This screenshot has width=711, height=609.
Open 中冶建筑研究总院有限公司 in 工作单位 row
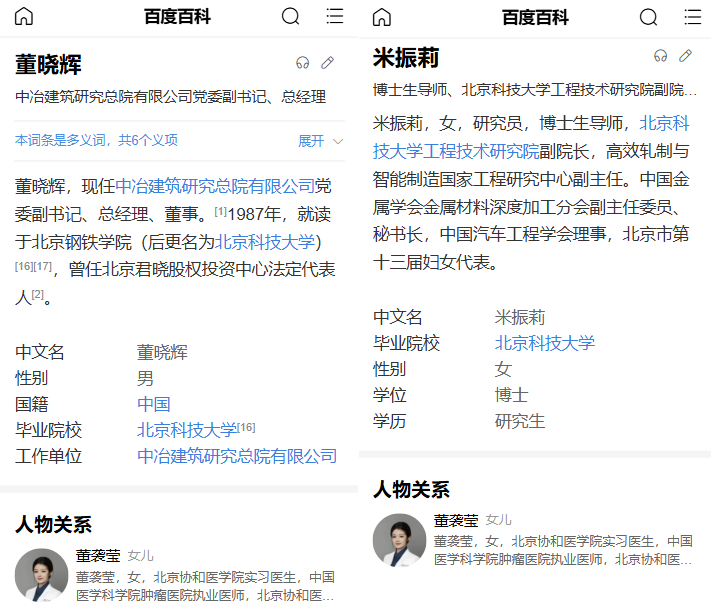(x=237, y=456)
